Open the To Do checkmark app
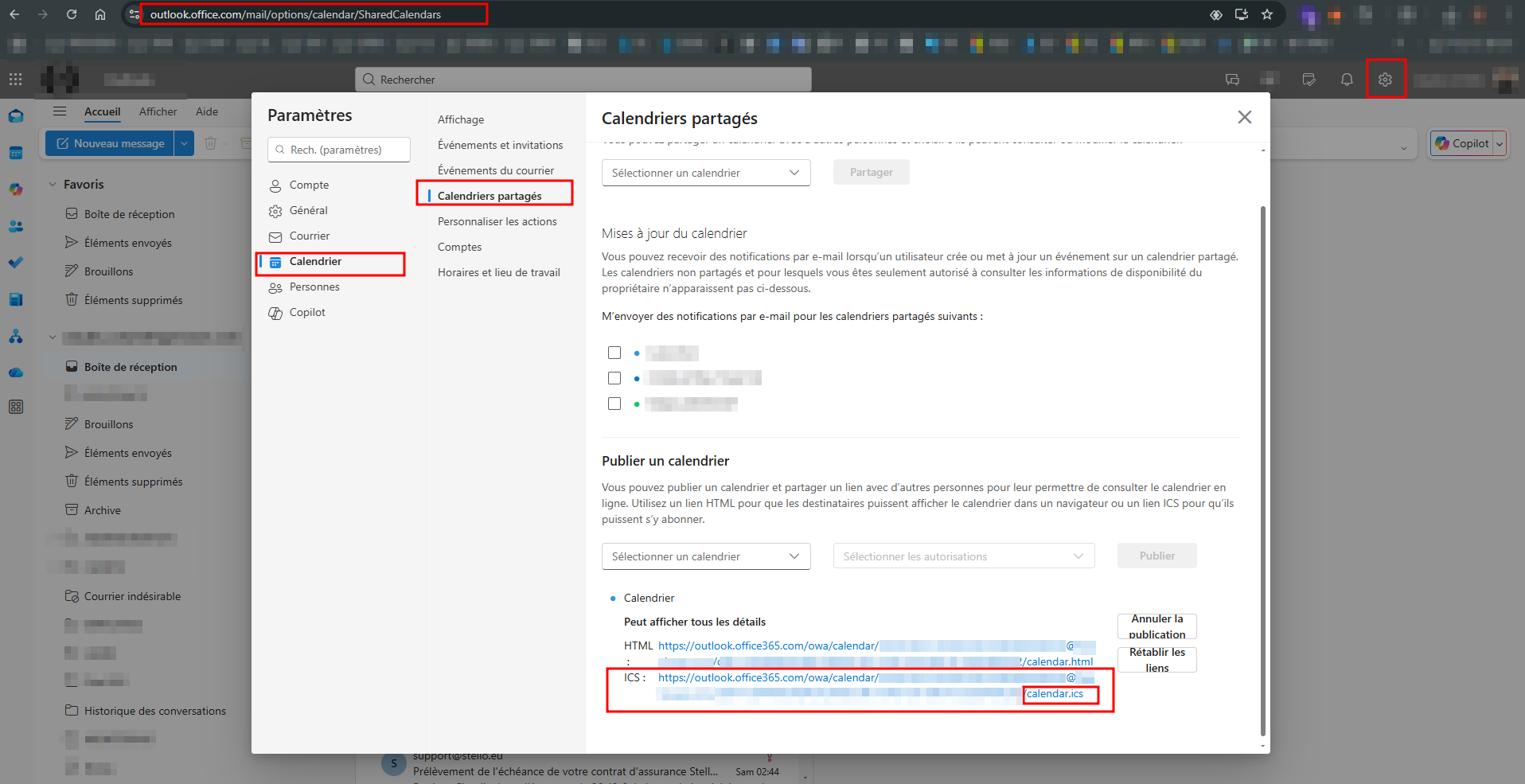 pos(16,263)
